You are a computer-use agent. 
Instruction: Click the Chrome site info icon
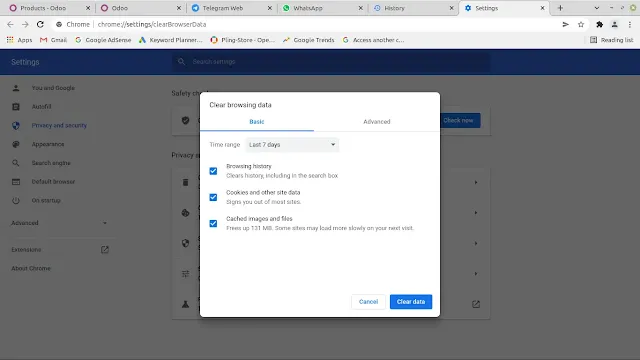click(59, 24)
